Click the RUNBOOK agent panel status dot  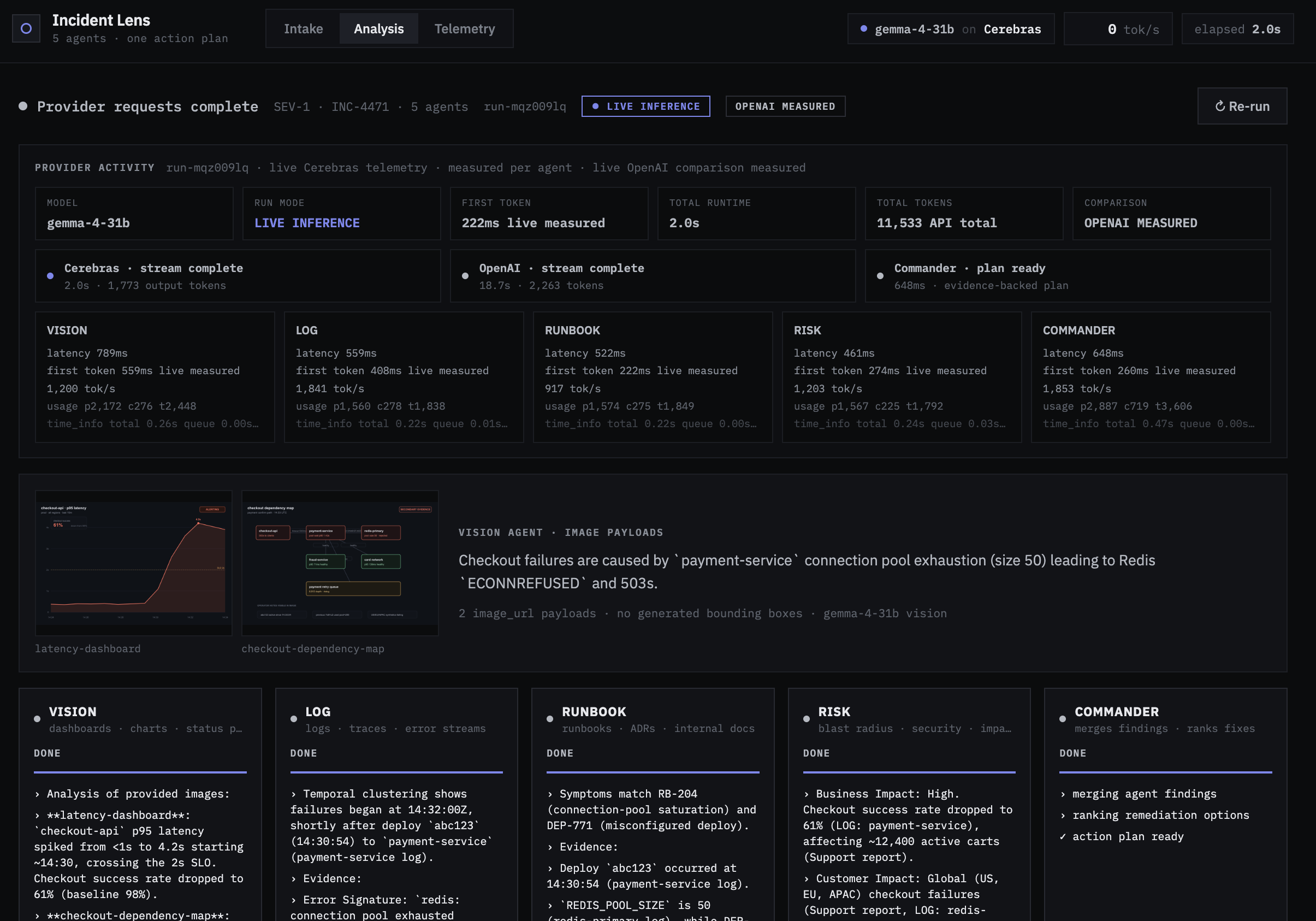tap(550, 719)
